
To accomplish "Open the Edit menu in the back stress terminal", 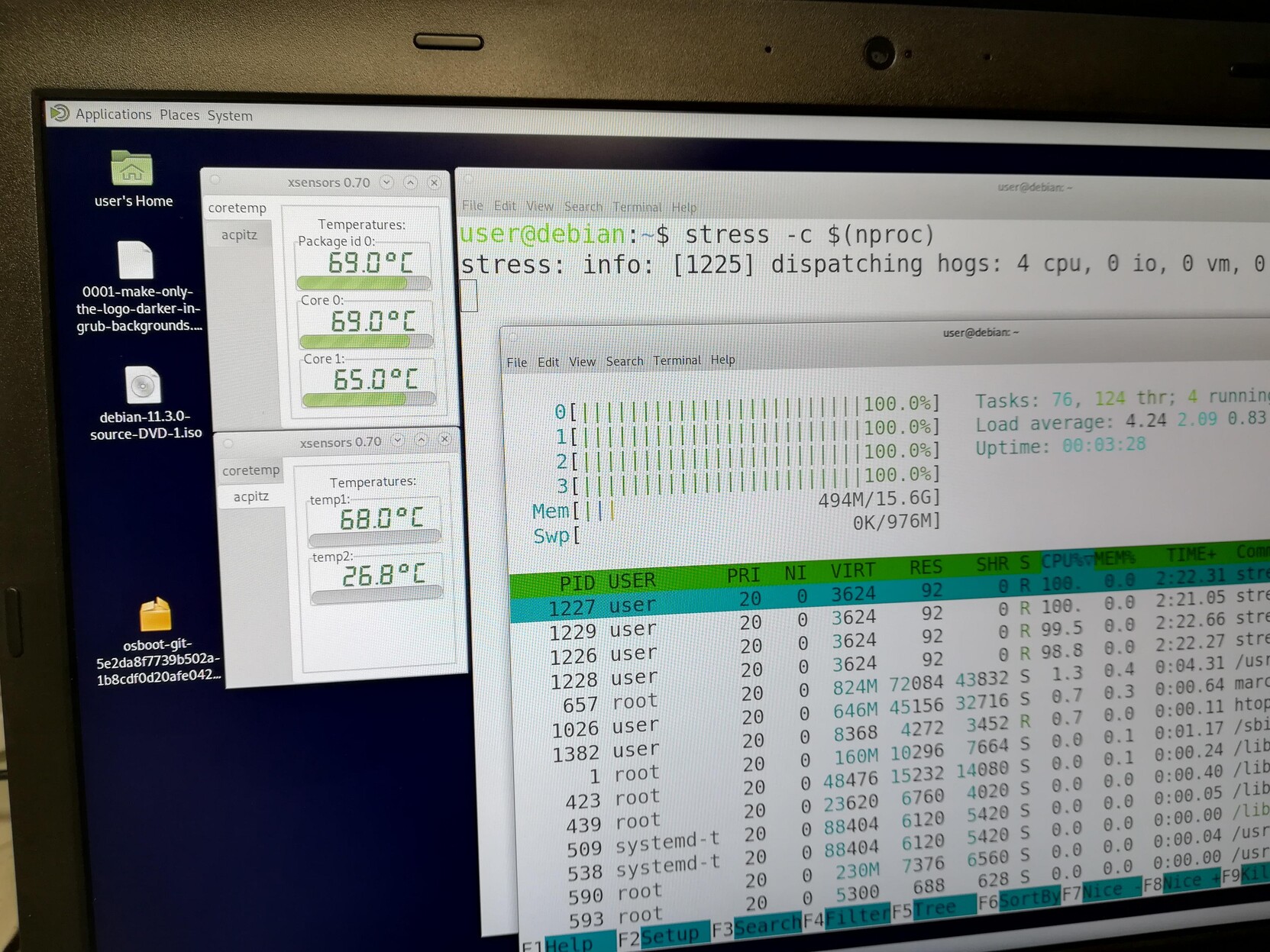I will tap(505, 206).
